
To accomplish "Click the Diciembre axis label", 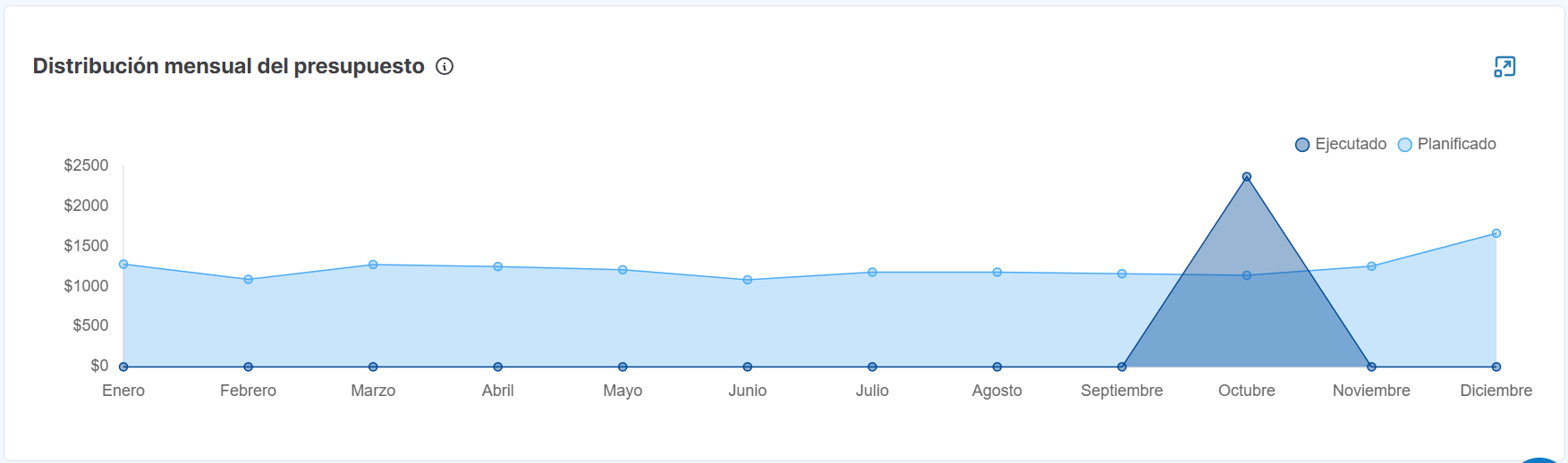I will point(1496,391).
